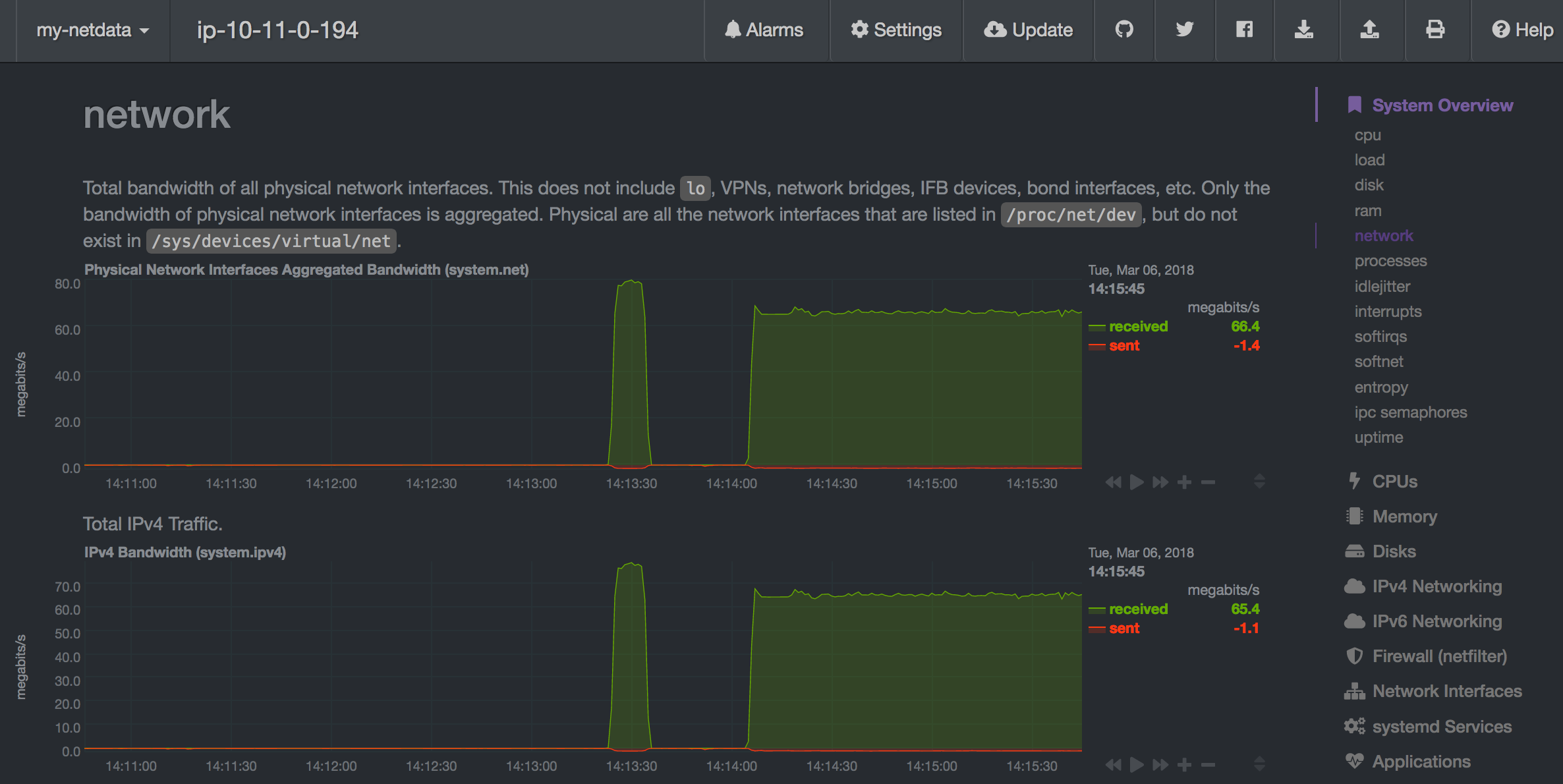Jump to the ram section

1368,211
